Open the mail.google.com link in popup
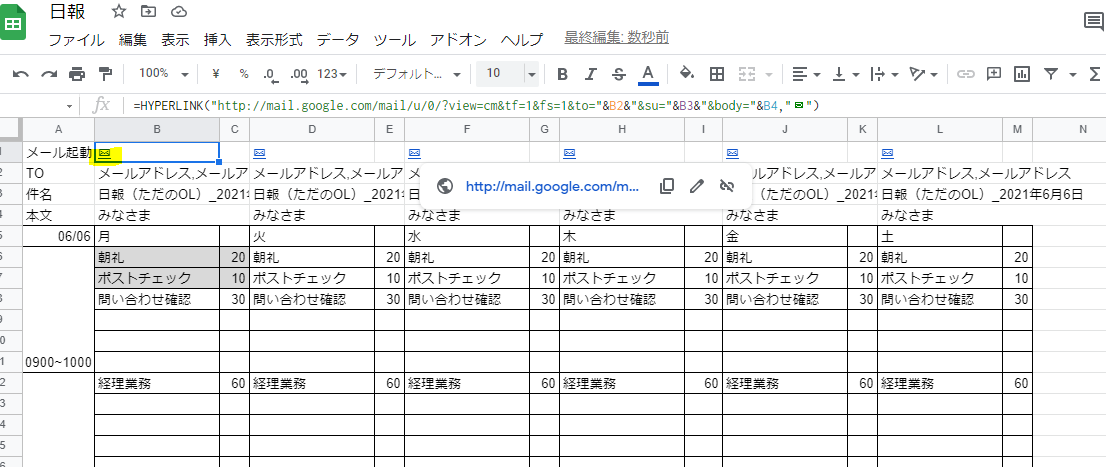The width and height of the screenshot is (1106, 467). pyautogui.click(x=552, y=186)
